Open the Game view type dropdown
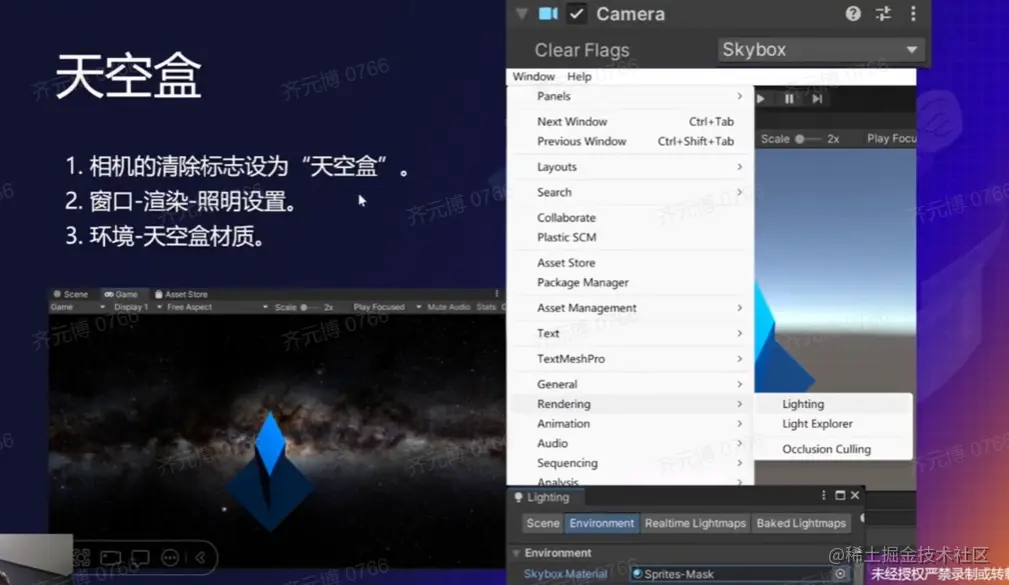Image resolution: width=1009 pixels, height=585 pixels. click(77, 307)
